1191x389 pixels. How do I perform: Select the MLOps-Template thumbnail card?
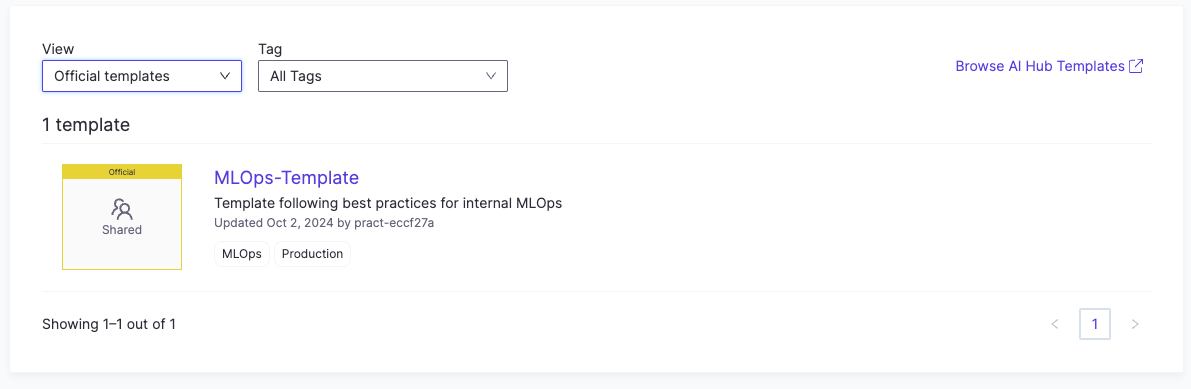pos(122,217)
